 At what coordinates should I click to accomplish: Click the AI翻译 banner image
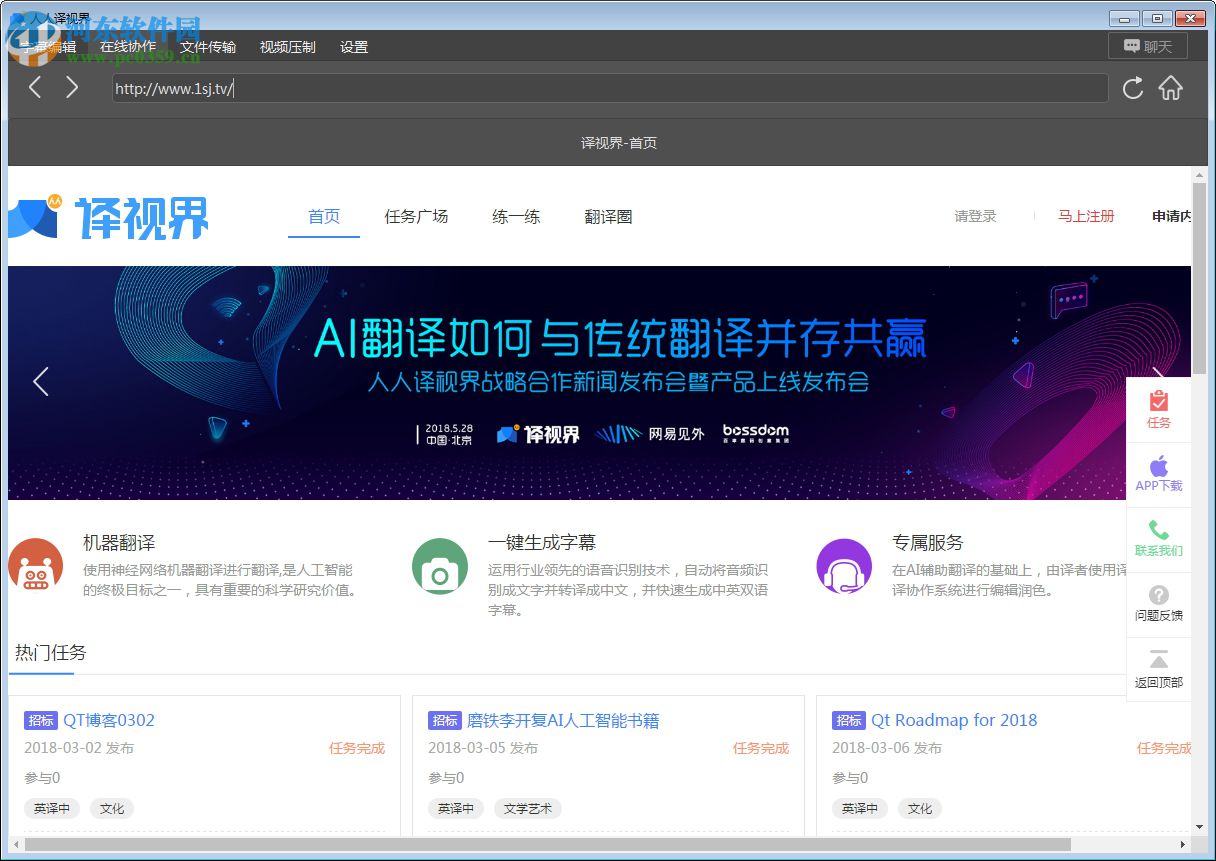[x=600, y=383]
